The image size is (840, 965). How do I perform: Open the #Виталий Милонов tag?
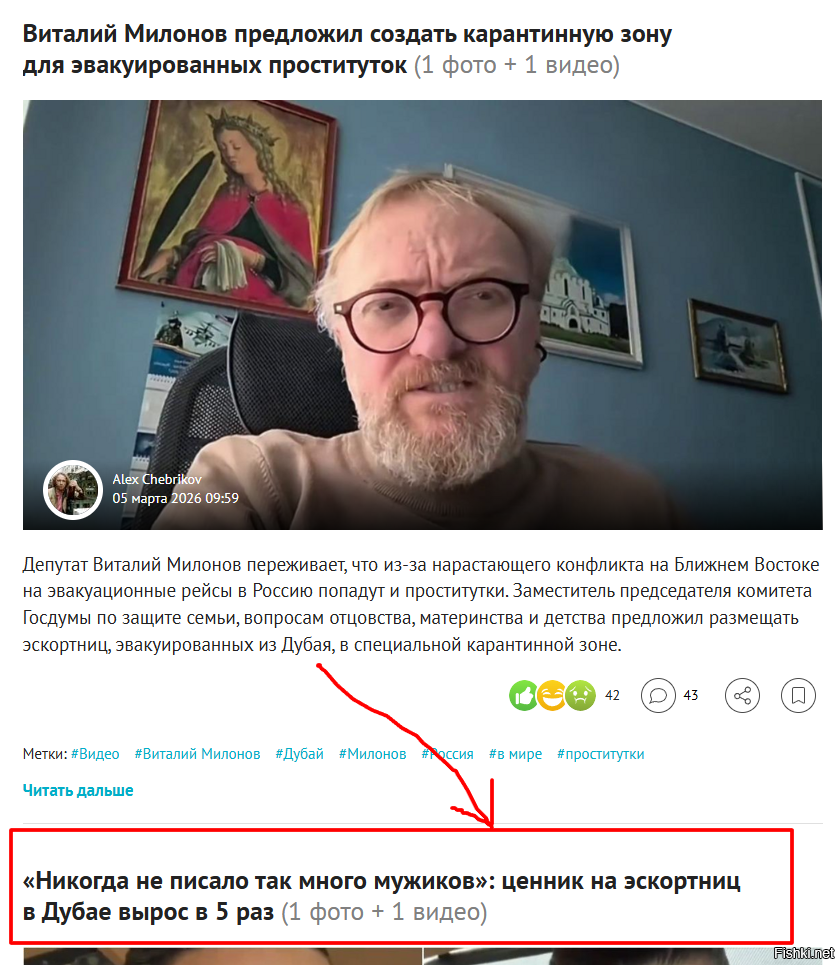point(198,754)
